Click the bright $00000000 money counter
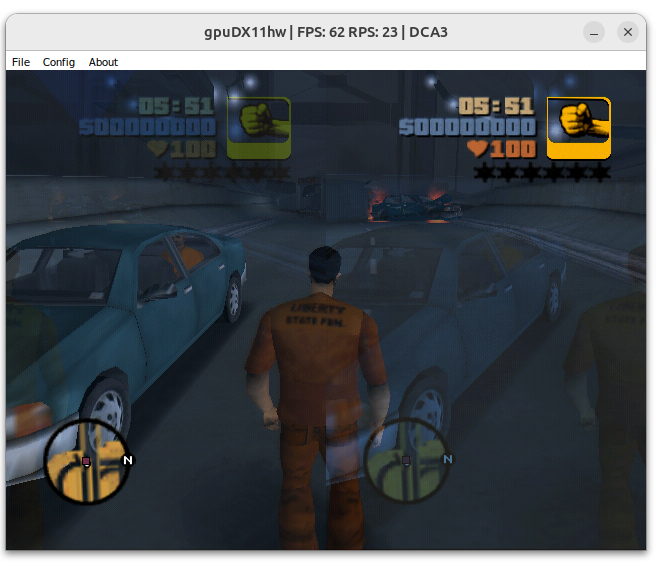The height and width of the screenshot is (562, 656). pos(467,127)
